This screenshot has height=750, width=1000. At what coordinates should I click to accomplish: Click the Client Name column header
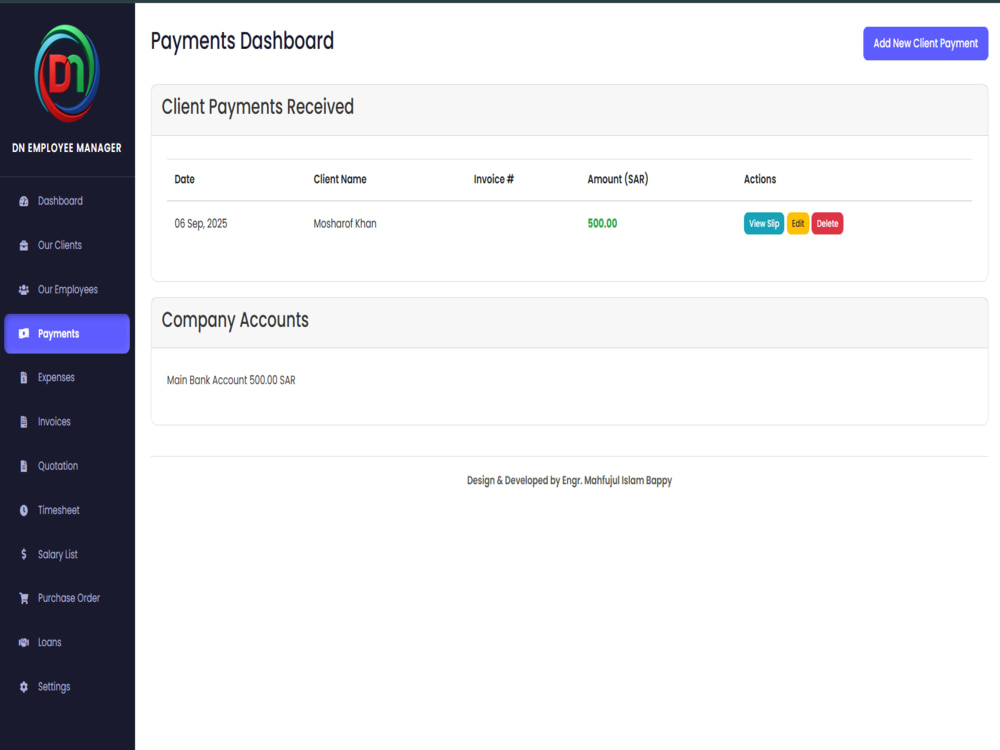point(340,179)
